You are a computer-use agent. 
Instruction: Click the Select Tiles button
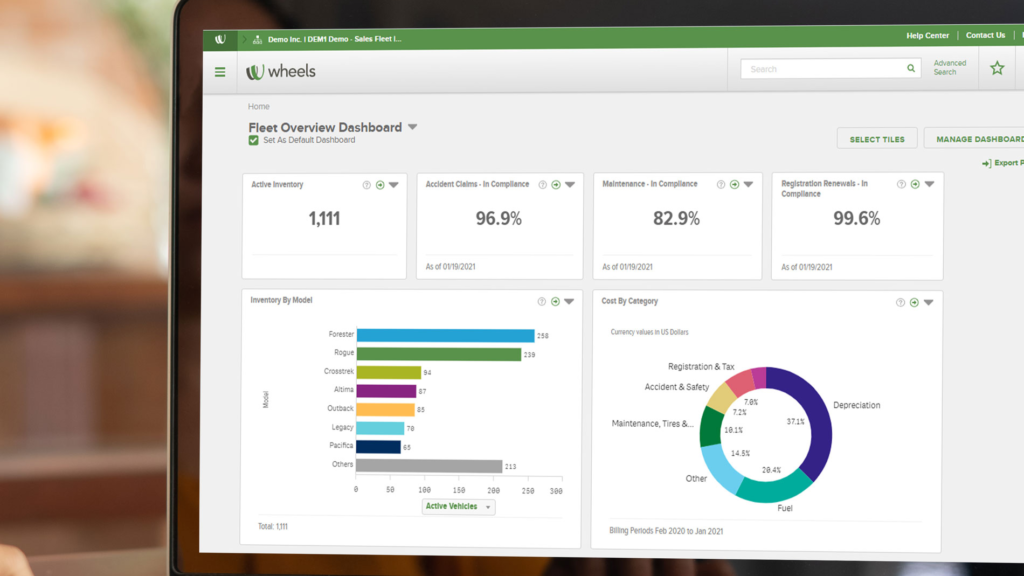877,138
